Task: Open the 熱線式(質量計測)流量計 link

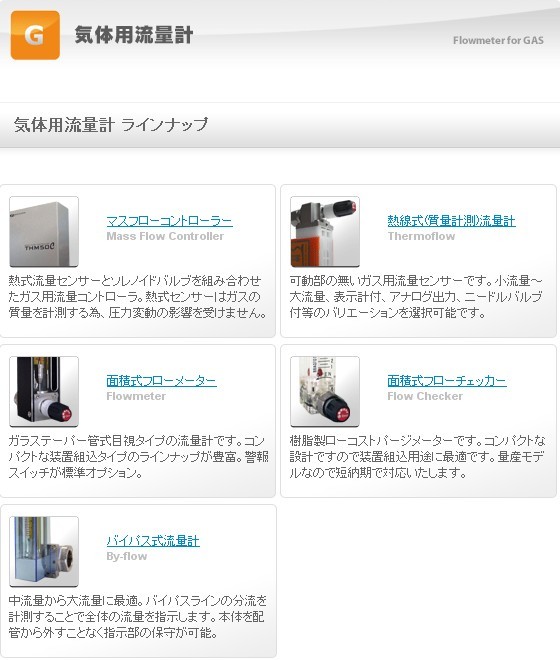Action: pyautogui.click(x=451, y=221)
